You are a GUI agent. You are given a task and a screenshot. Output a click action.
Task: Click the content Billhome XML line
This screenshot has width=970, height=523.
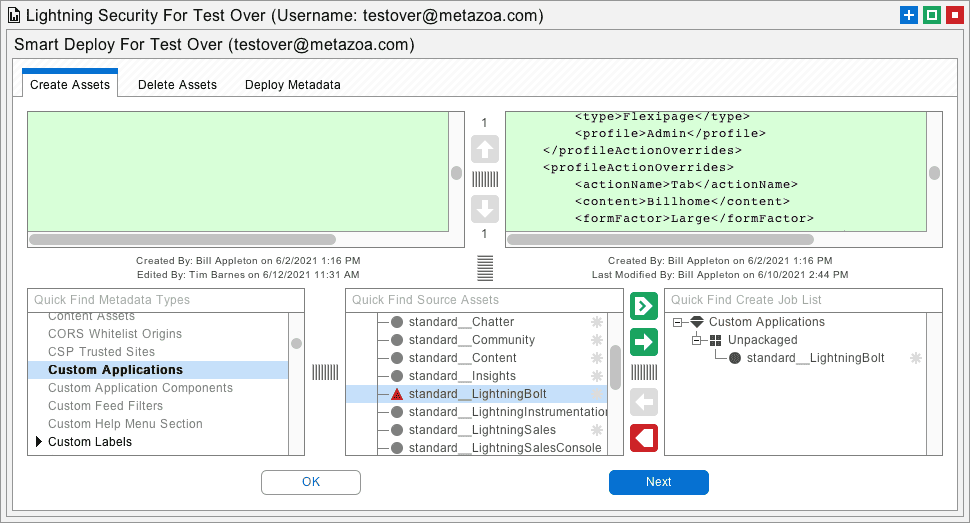click(x=682, y=202)
